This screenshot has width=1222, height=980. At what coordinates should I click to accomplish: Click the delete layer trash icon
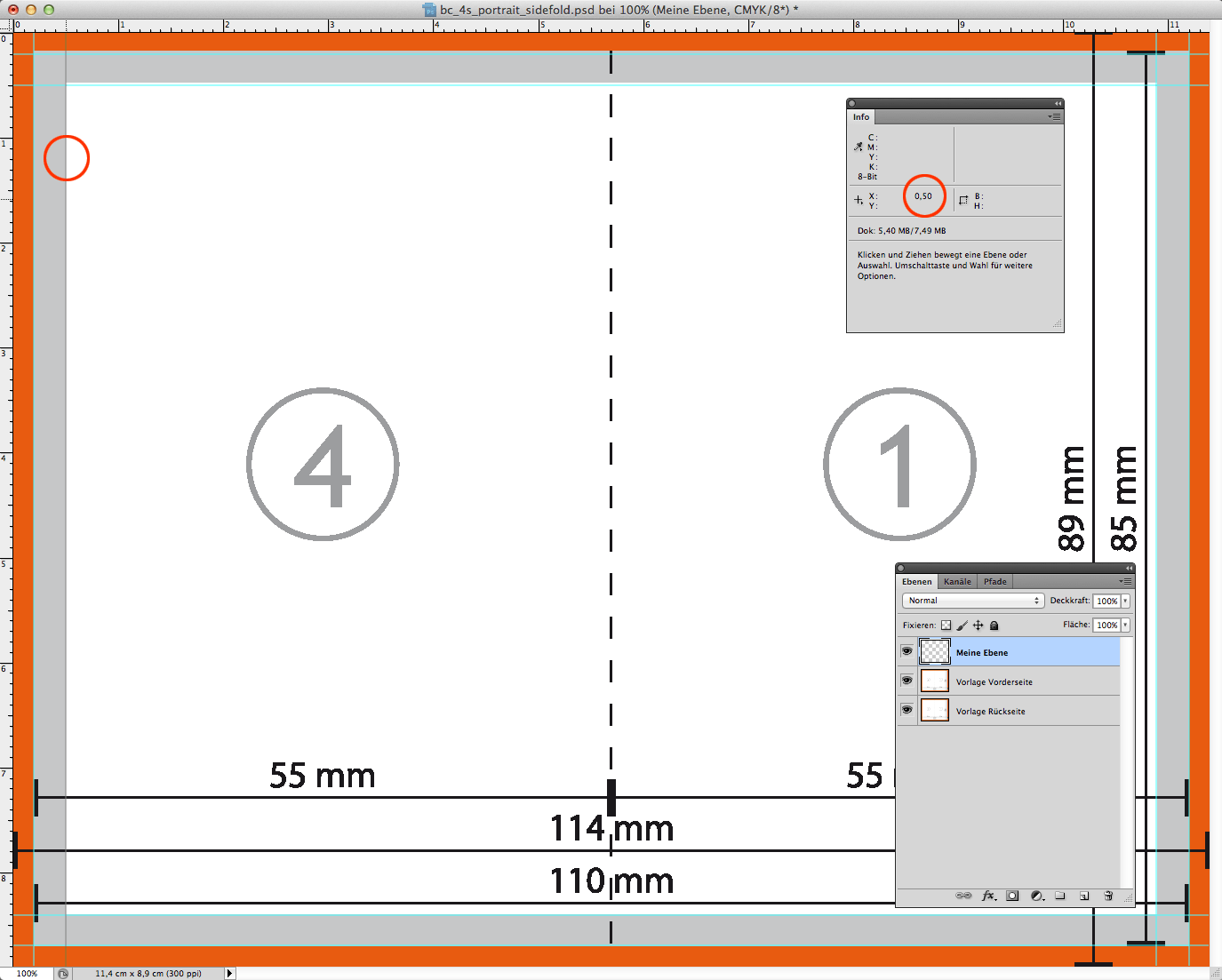point(1108,896)
